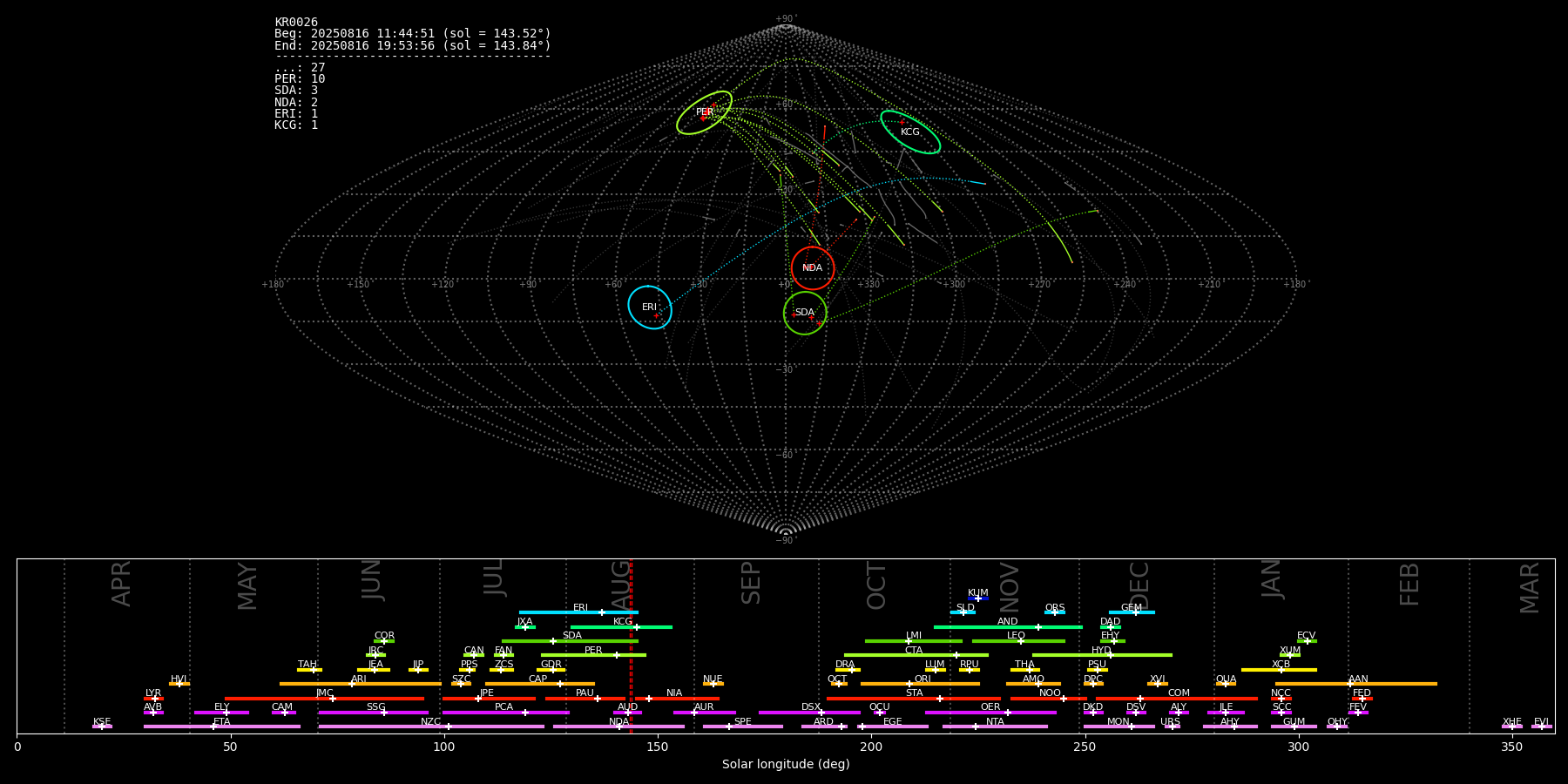Click the red JMC shower bar
1568x784 pixels.
[324, 699]
